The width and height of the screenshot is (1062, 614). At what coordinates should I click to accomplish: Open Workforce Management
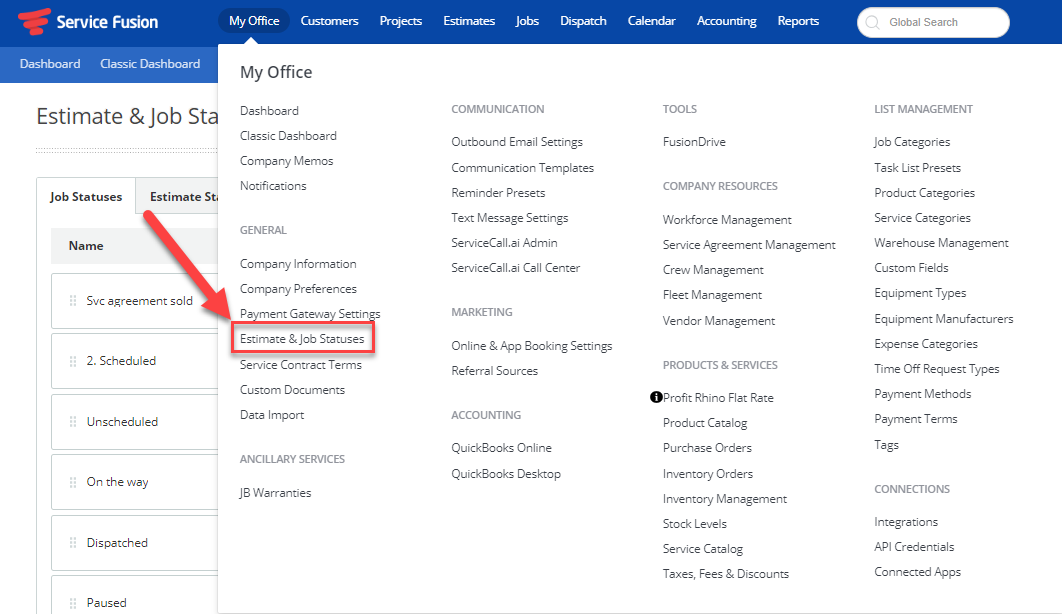pos(727,220)
